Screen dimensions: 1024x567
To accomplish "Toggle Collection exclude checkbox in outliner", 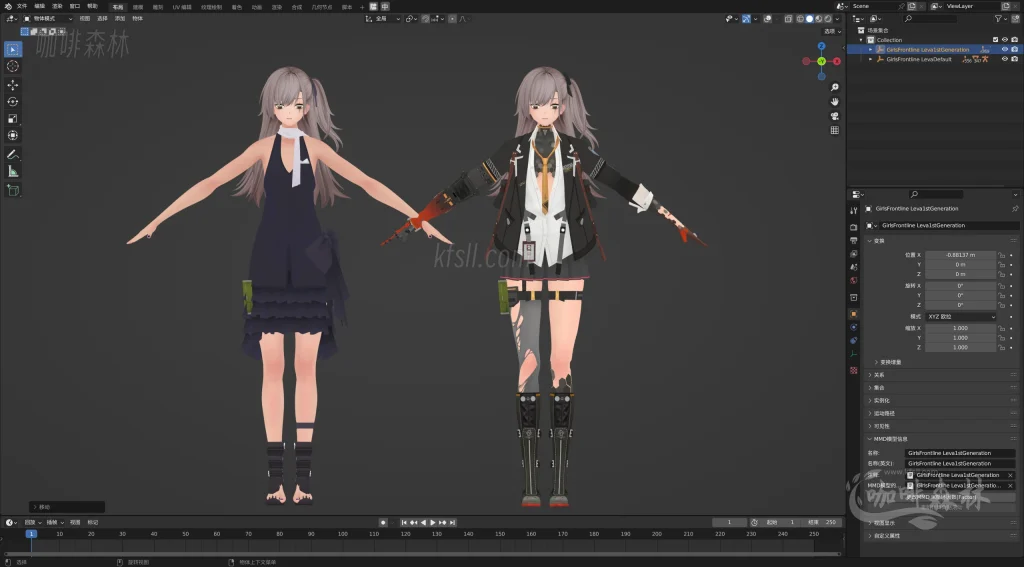I will pyautogui.click(x=995, y=40).
